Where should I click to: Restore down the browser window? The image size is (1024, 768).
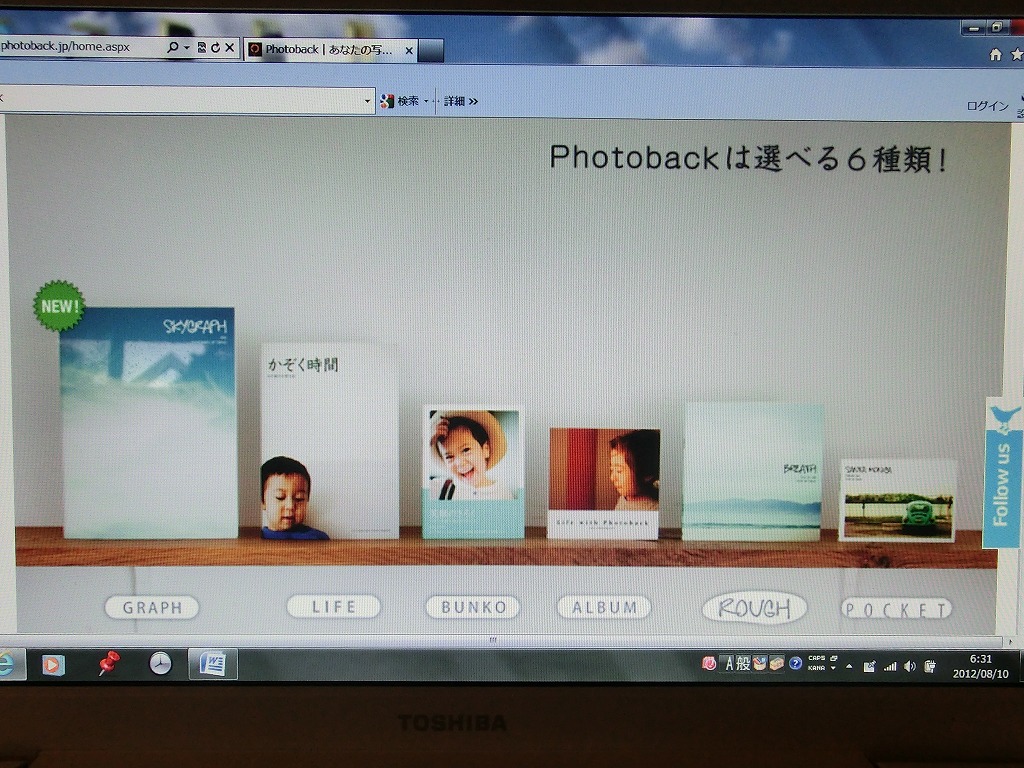(x=997, y=27)
